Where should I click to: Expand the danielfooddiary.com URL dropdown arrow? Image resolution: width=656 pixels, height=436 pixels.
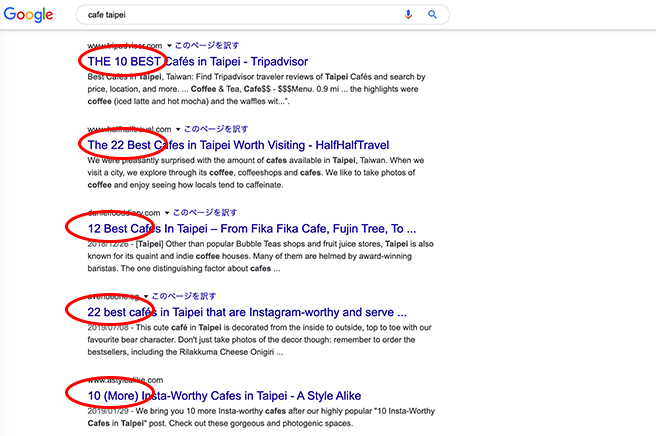[x=167, y=213]
